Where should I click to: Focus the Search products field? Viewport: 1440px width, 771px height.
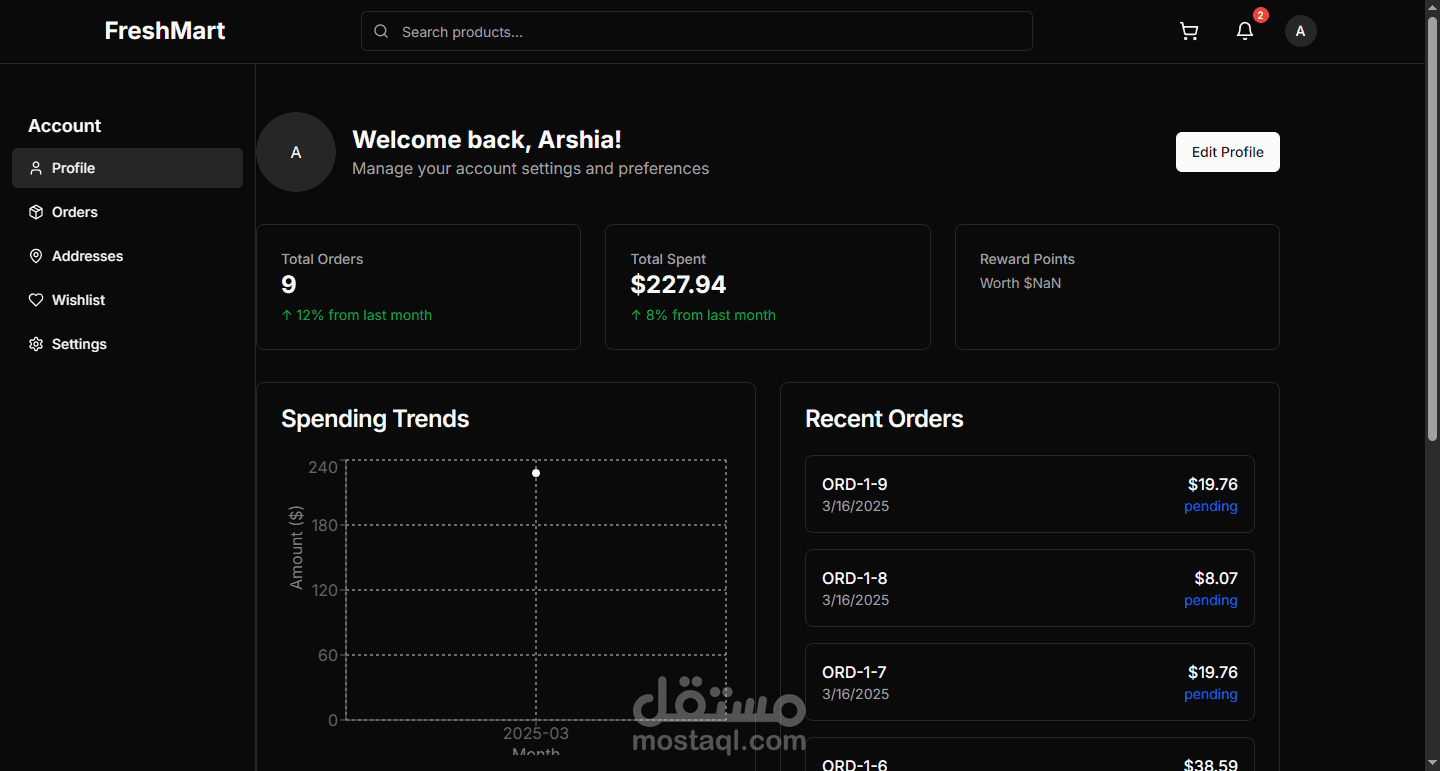pos(697,31)
